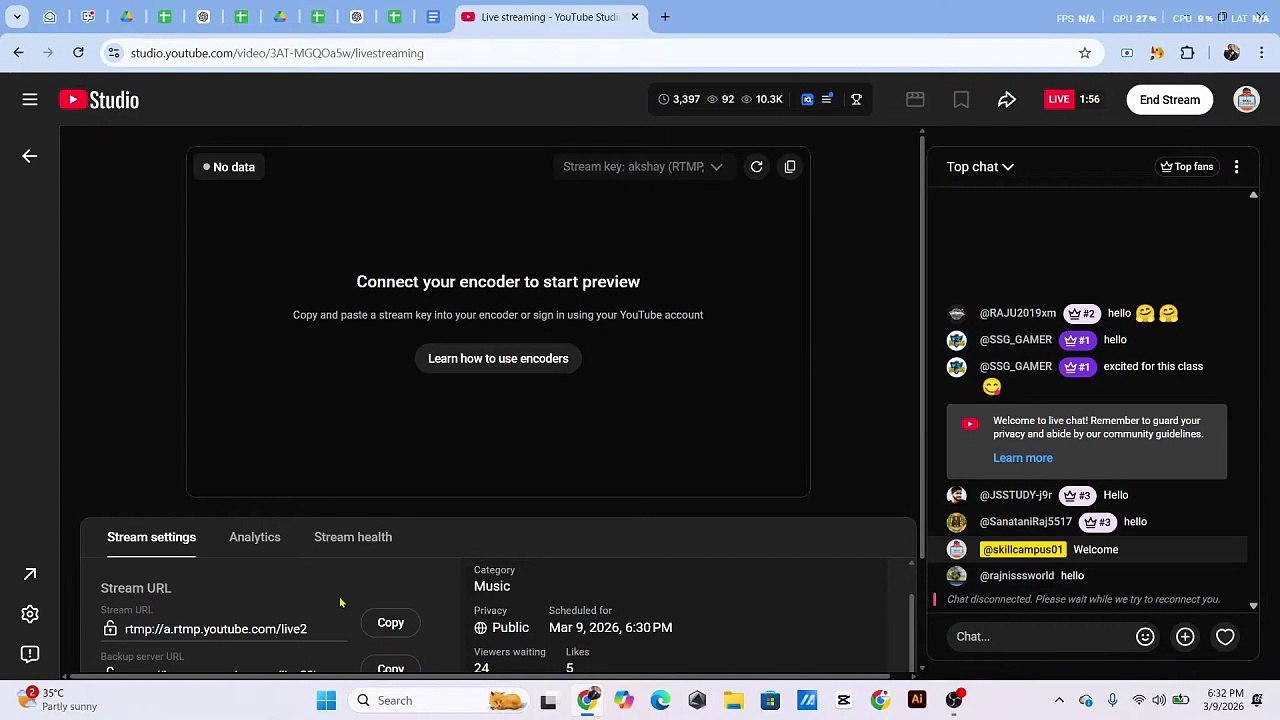Click the No data status label

[x=229, y=167]
